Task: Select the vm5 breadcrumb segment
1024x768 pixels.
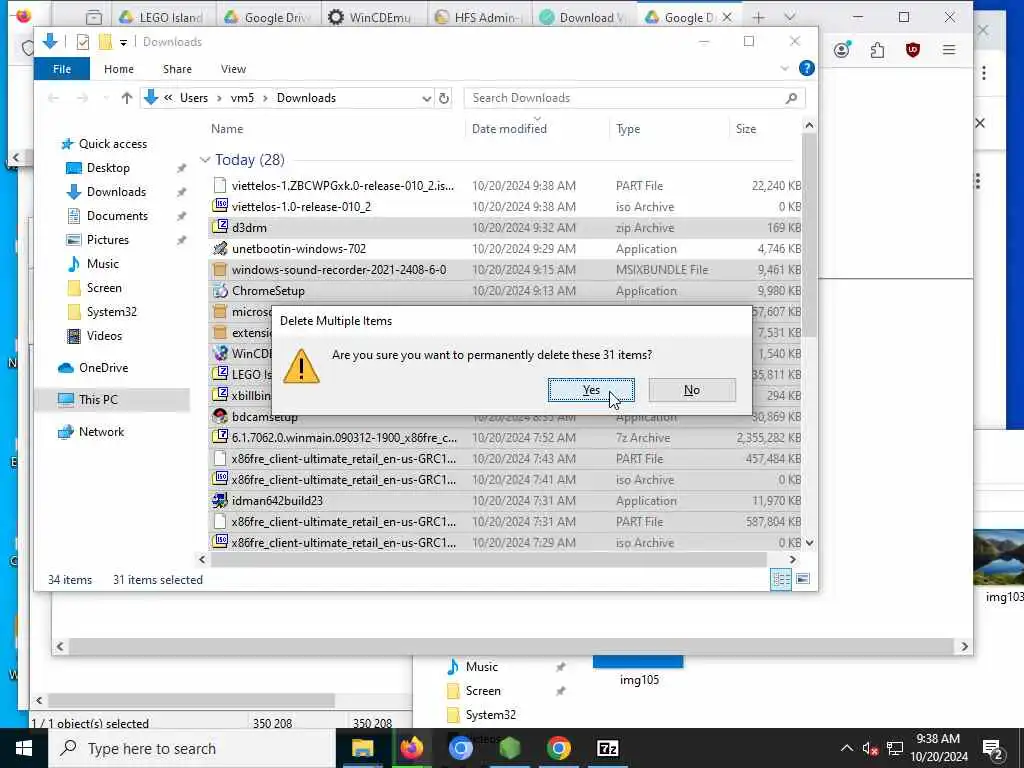Action: point(242,98)
